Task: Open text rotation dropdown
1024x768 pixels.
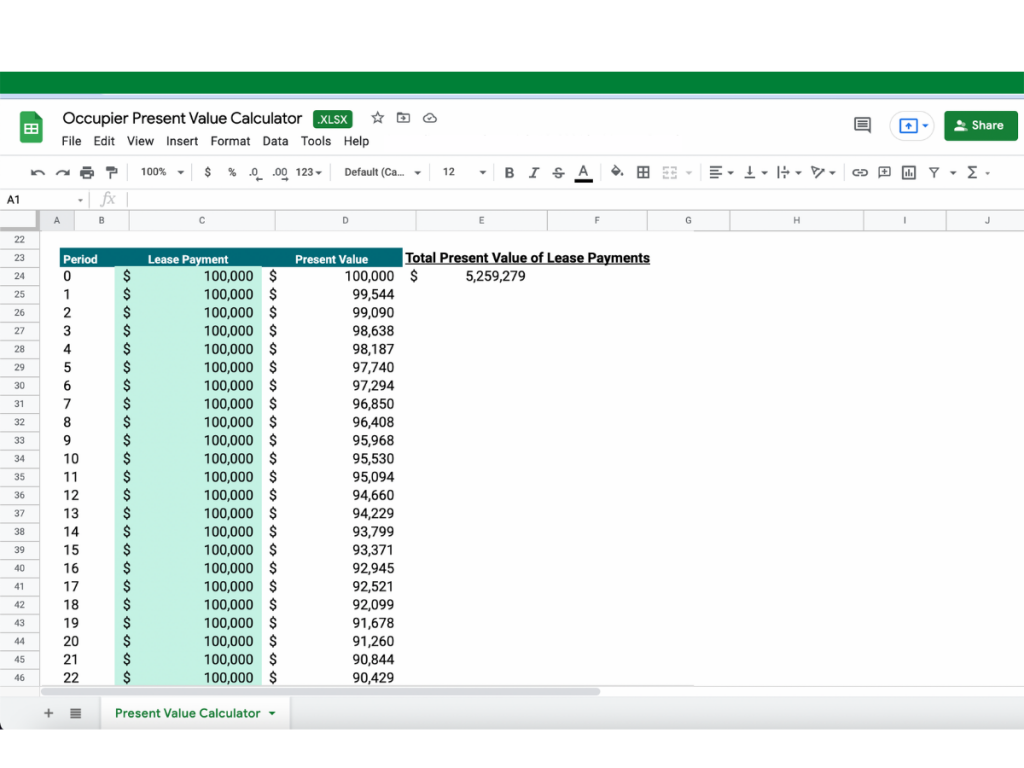Action: tap(823, 172)
